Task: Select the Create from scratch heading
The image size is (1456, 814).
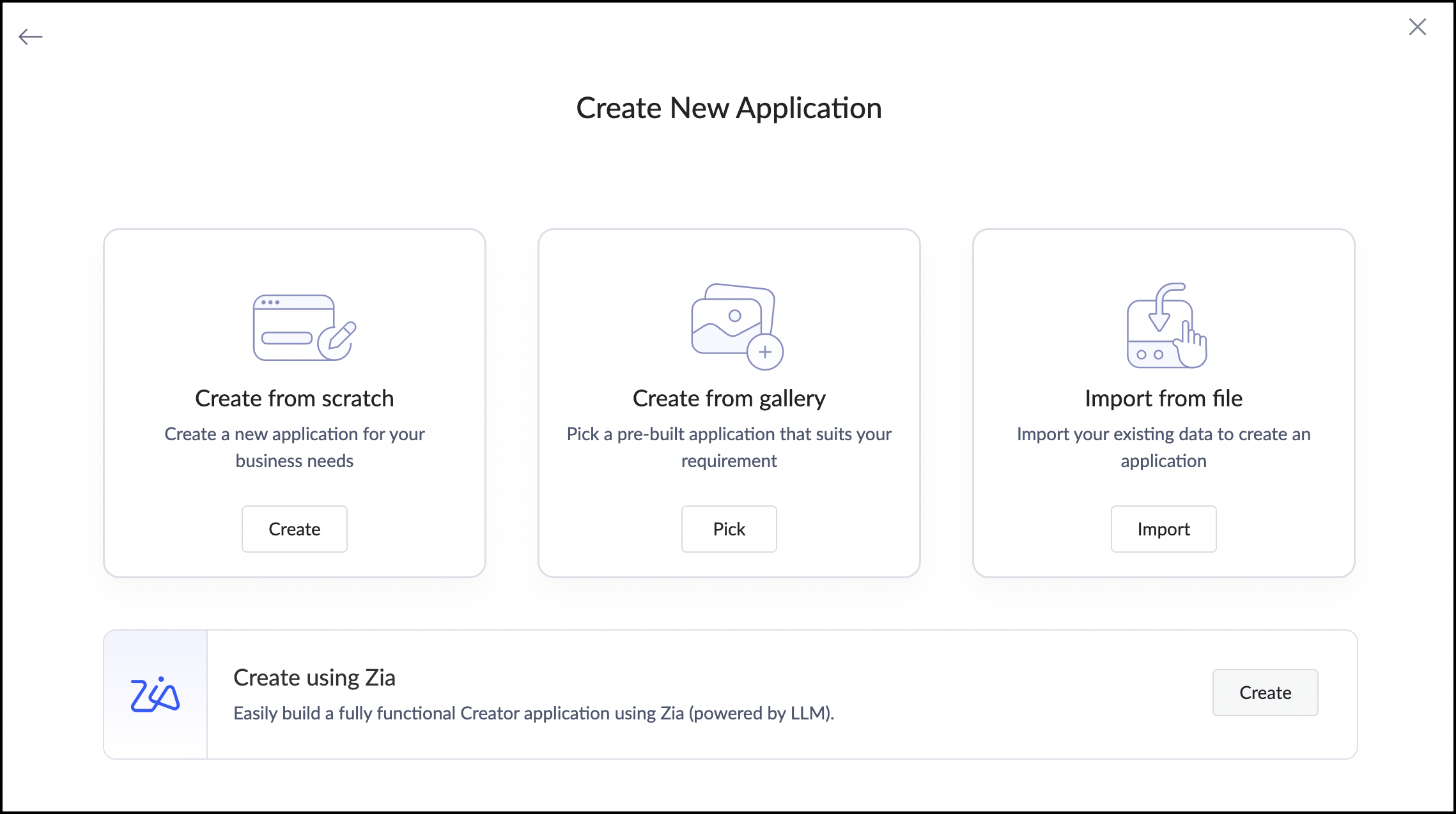Action: (294, 399)
